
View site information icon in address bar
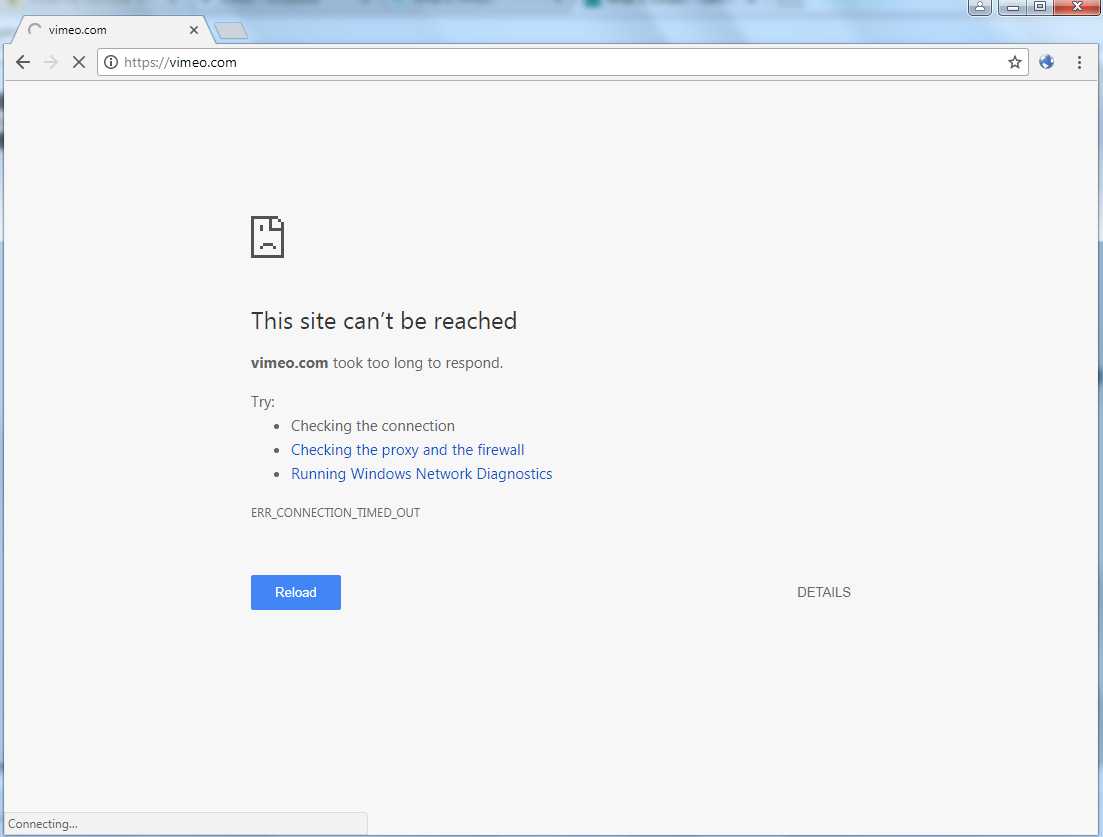click(111, 63)
